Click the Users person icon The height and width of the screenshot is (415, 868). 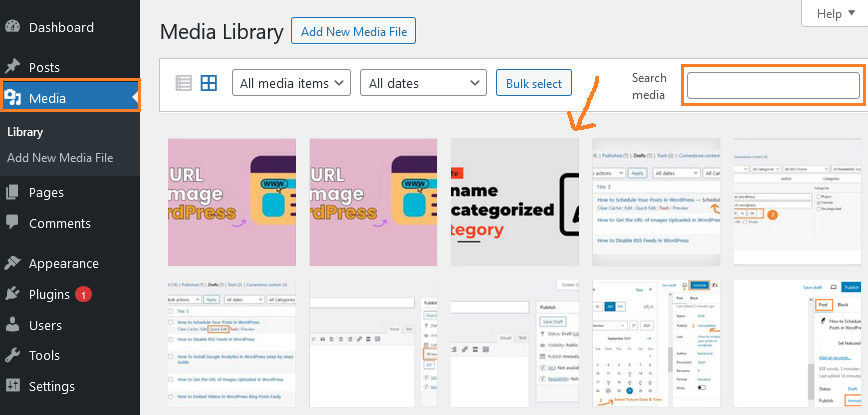tap(12, 325)
